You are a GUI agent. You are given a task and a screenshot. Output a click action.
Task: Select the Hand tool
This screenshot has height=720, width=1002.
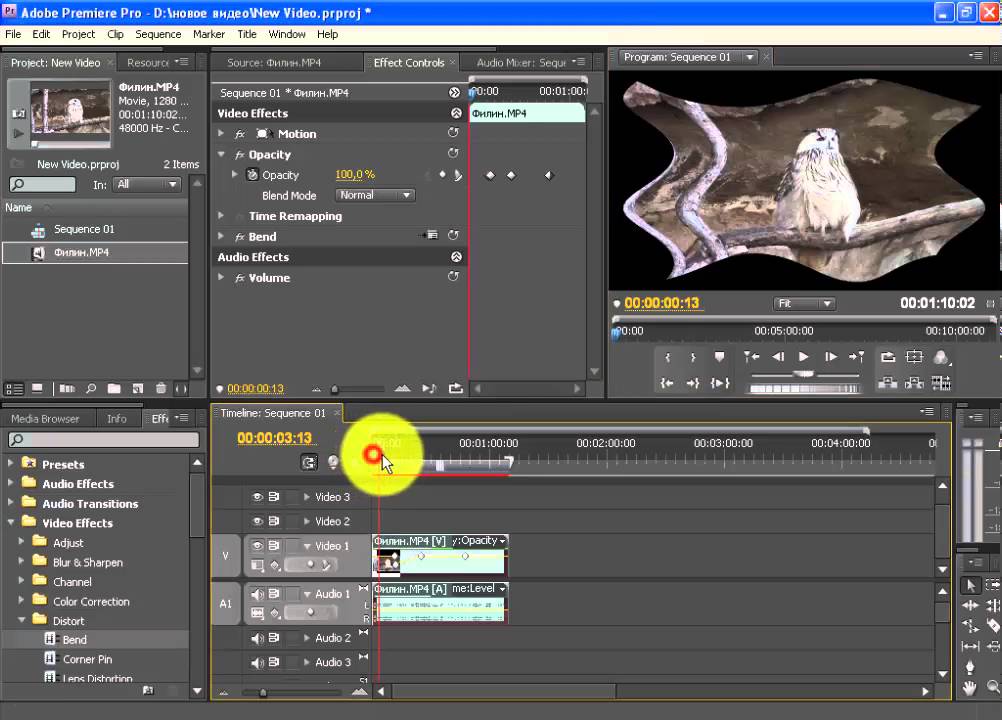(970, 688)
